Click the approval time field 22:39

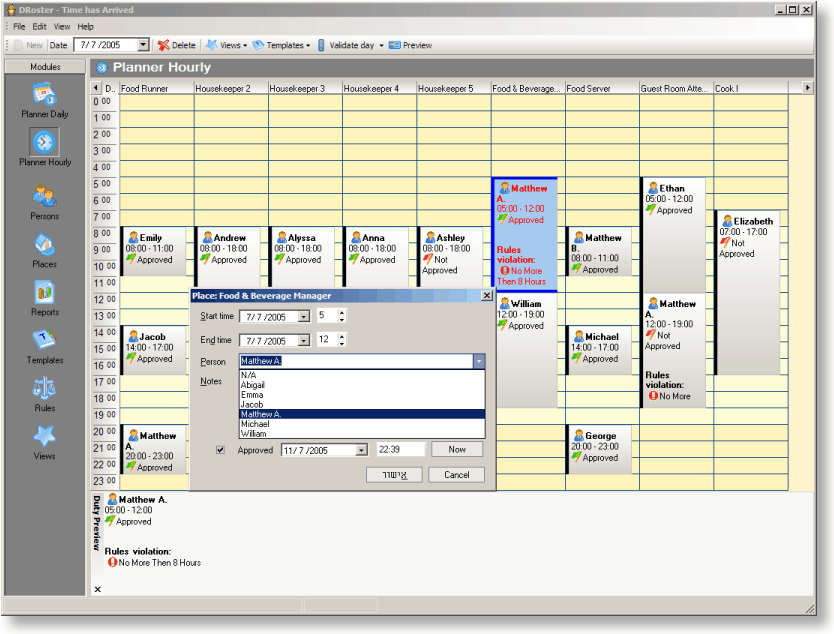[x=400, y=450]
